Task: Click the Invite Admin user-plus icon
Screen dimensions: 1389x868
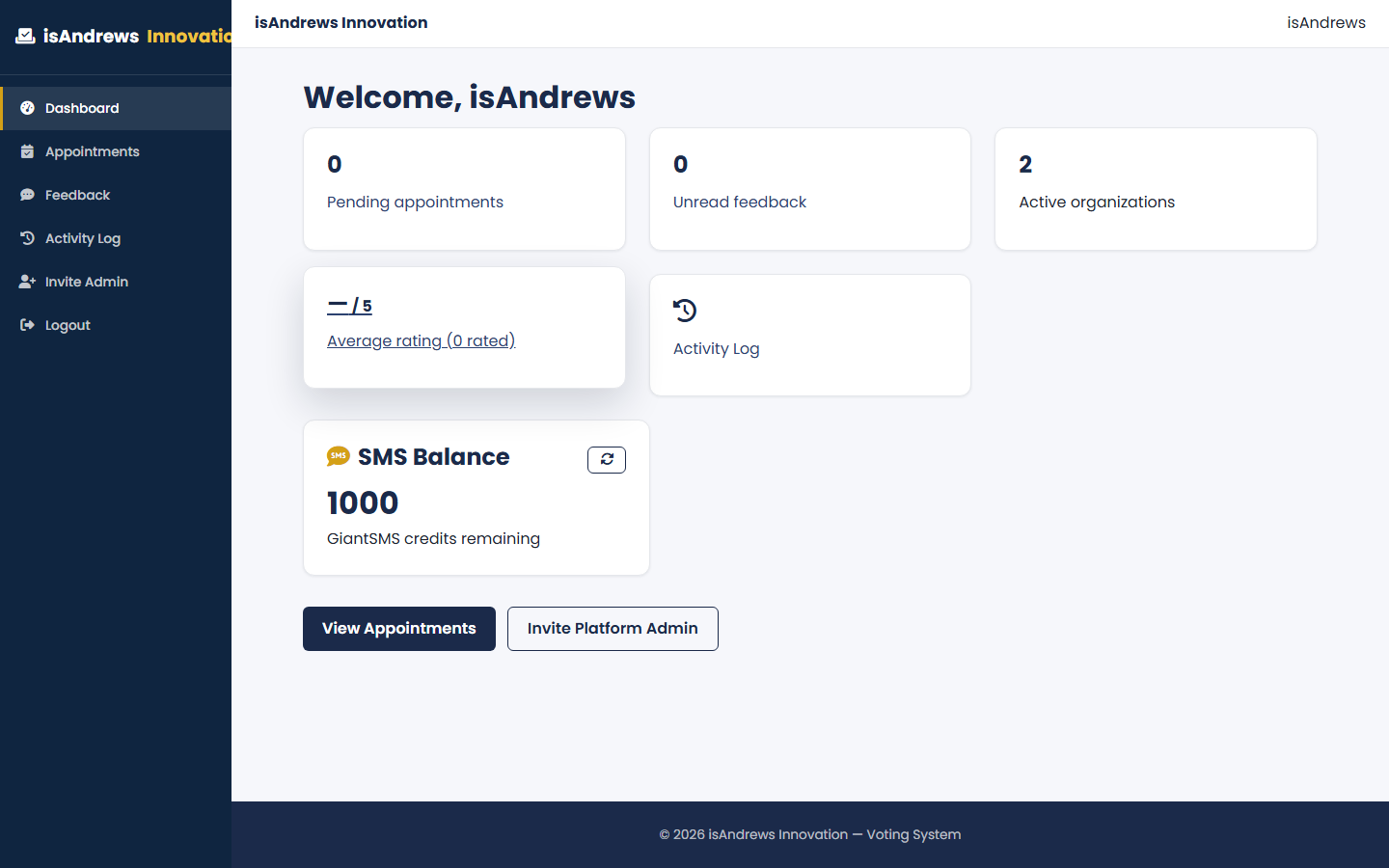Action: 27,282
